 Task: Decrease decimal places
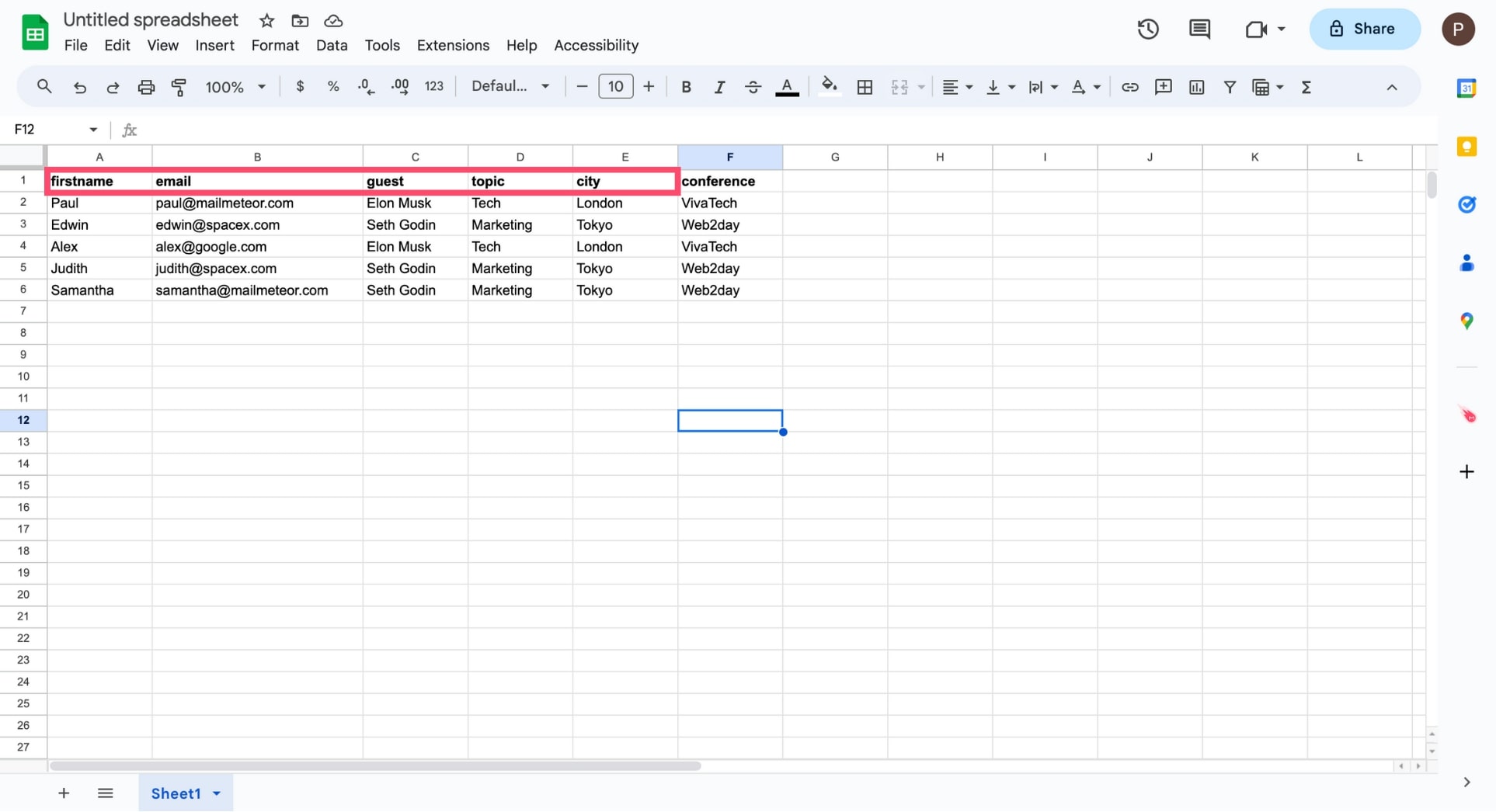tap(366, 87)
